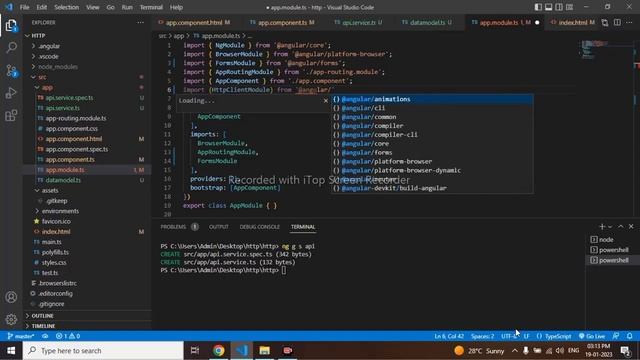Close the terminal panel
Image resolution: width=640 pixels, height=360 pixels.
click(x=631, y=227)
